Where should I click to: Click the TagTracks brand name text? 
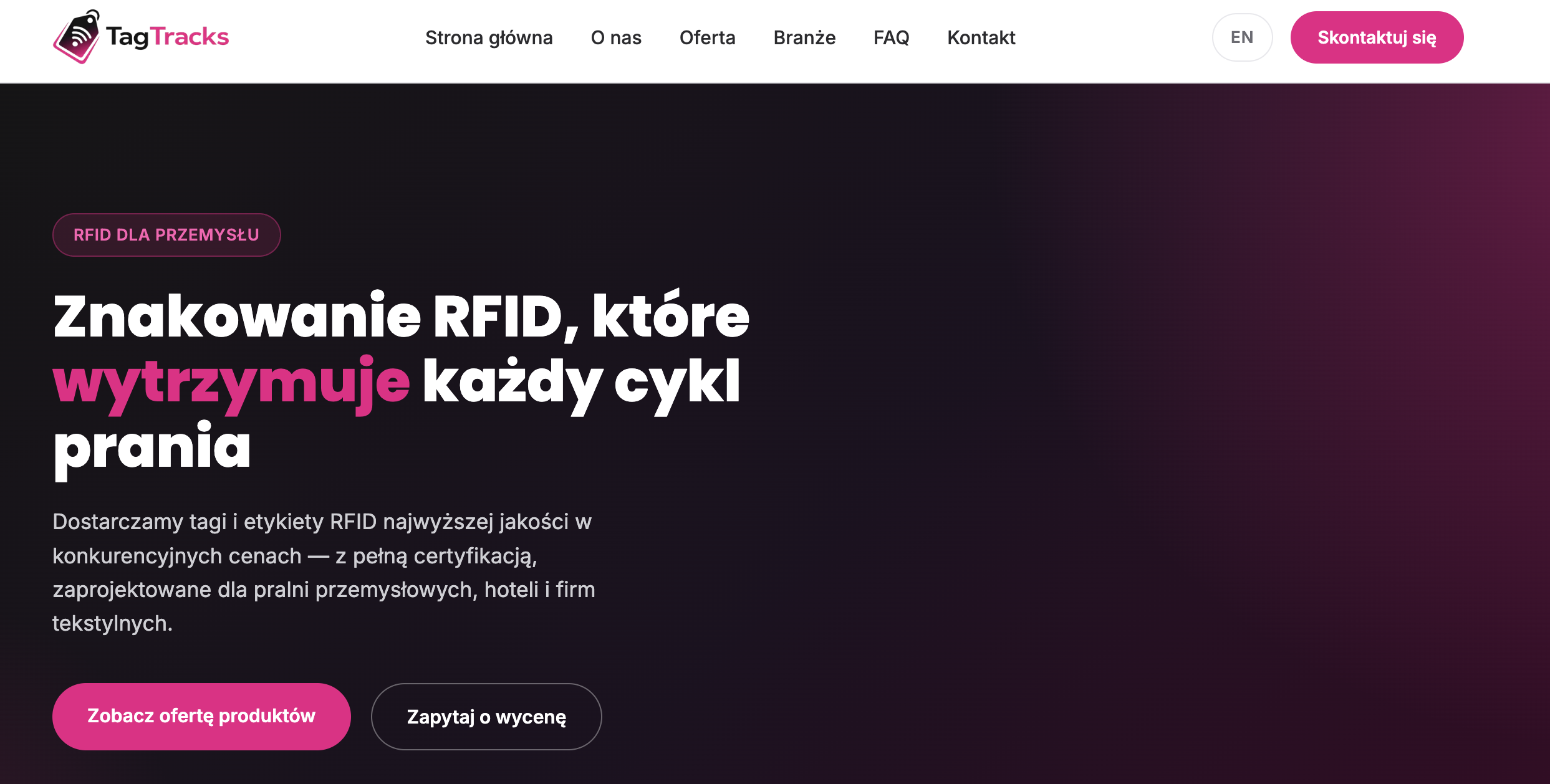point(168,37)
